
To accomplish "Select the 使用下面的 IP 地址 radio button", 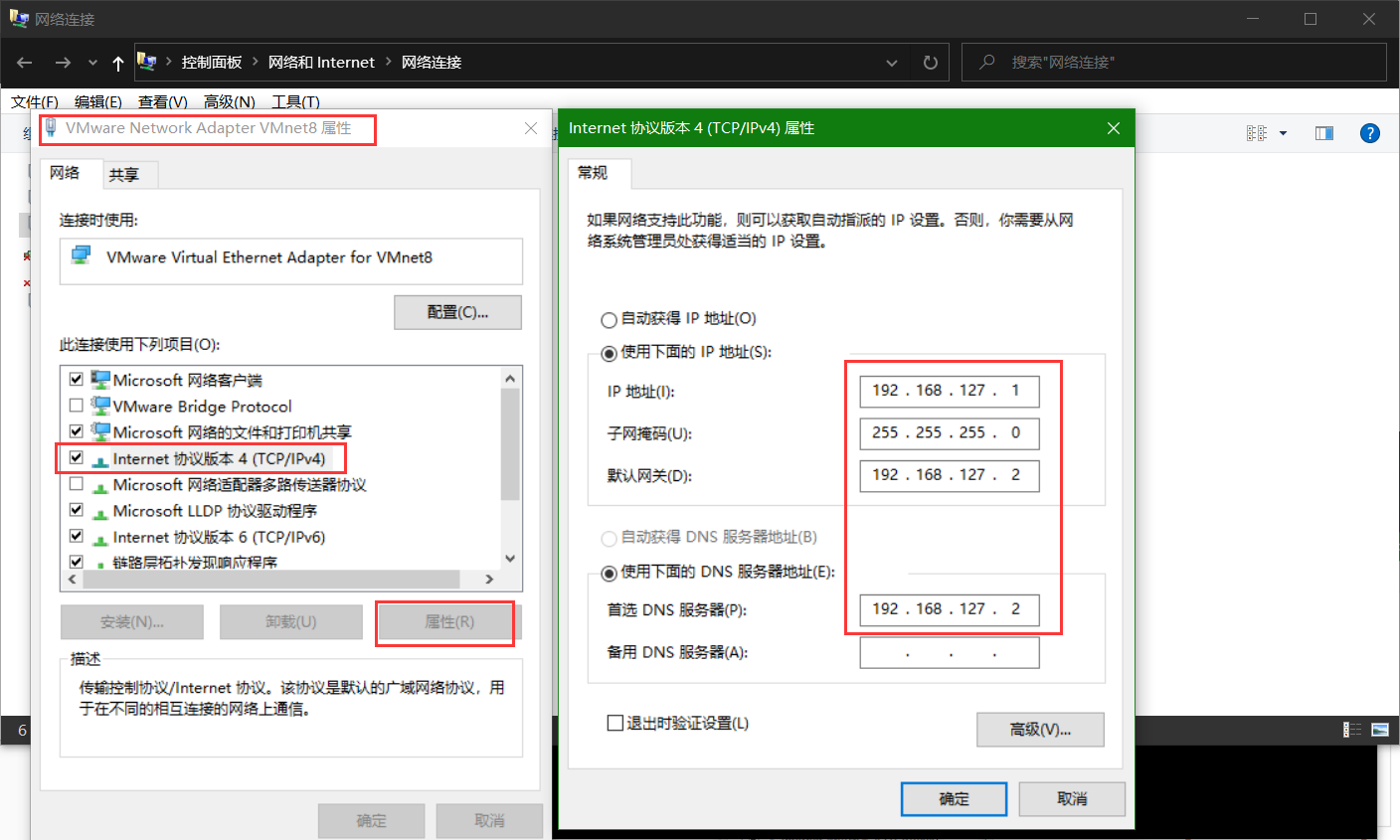I will point(610,353).
